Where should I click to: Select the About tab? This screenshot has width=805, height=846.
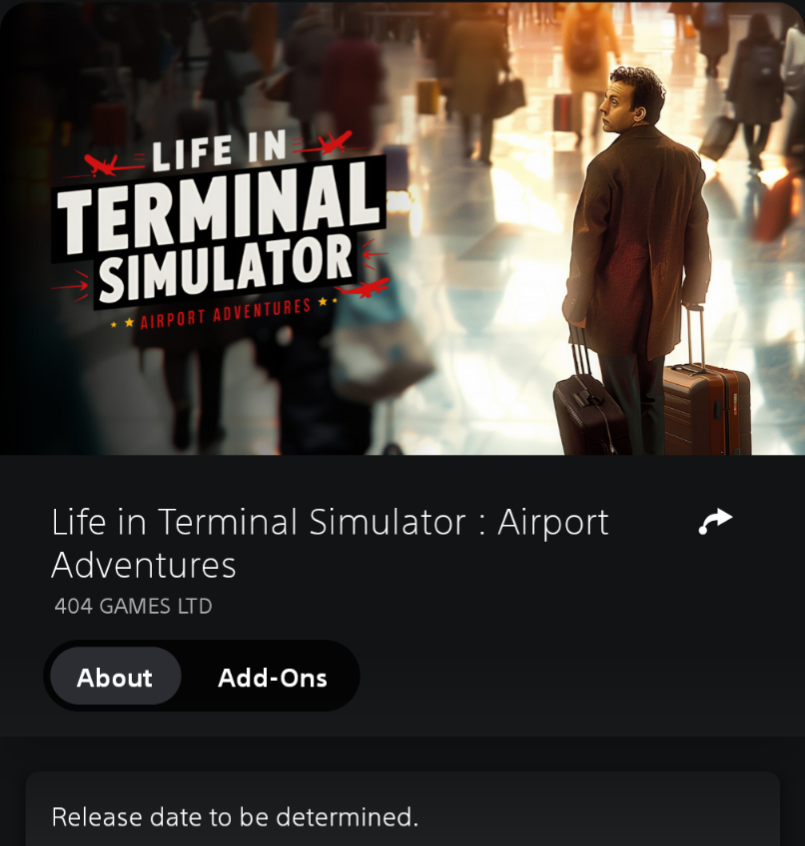pos(115,676)
